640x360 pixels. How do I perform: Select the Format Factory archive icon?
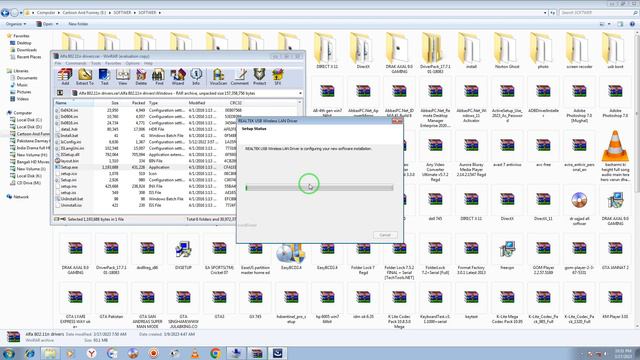471,256
